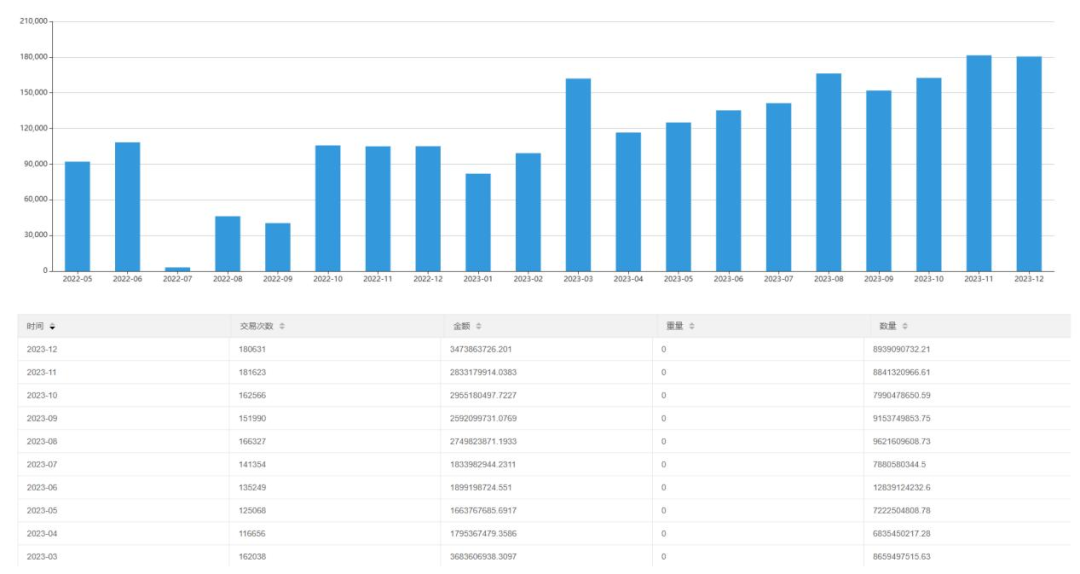Click the 2023-10 table row date
Screen dimensions: 1080x574
click(x=42, y=396)
